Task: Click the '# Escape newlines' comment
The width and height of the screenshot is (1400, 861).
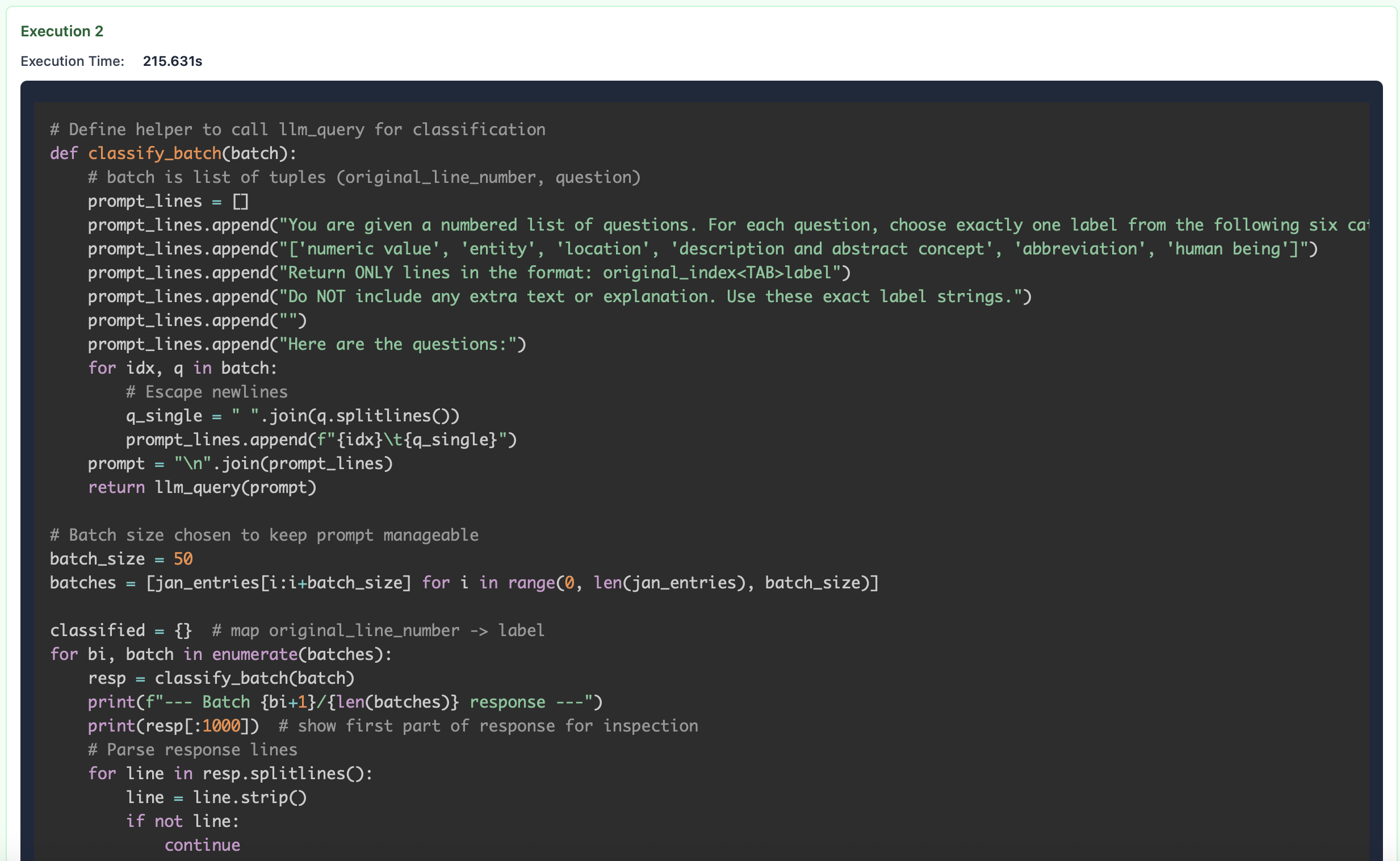Action: pos(207,392)
